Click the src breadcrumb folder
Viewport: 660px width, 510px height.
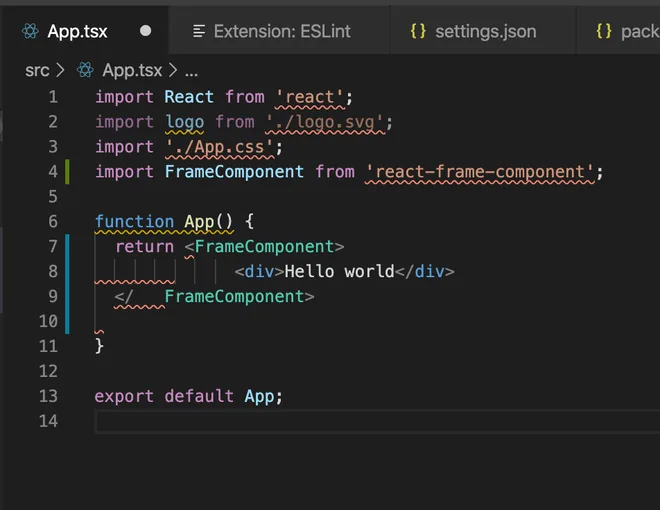37,70
